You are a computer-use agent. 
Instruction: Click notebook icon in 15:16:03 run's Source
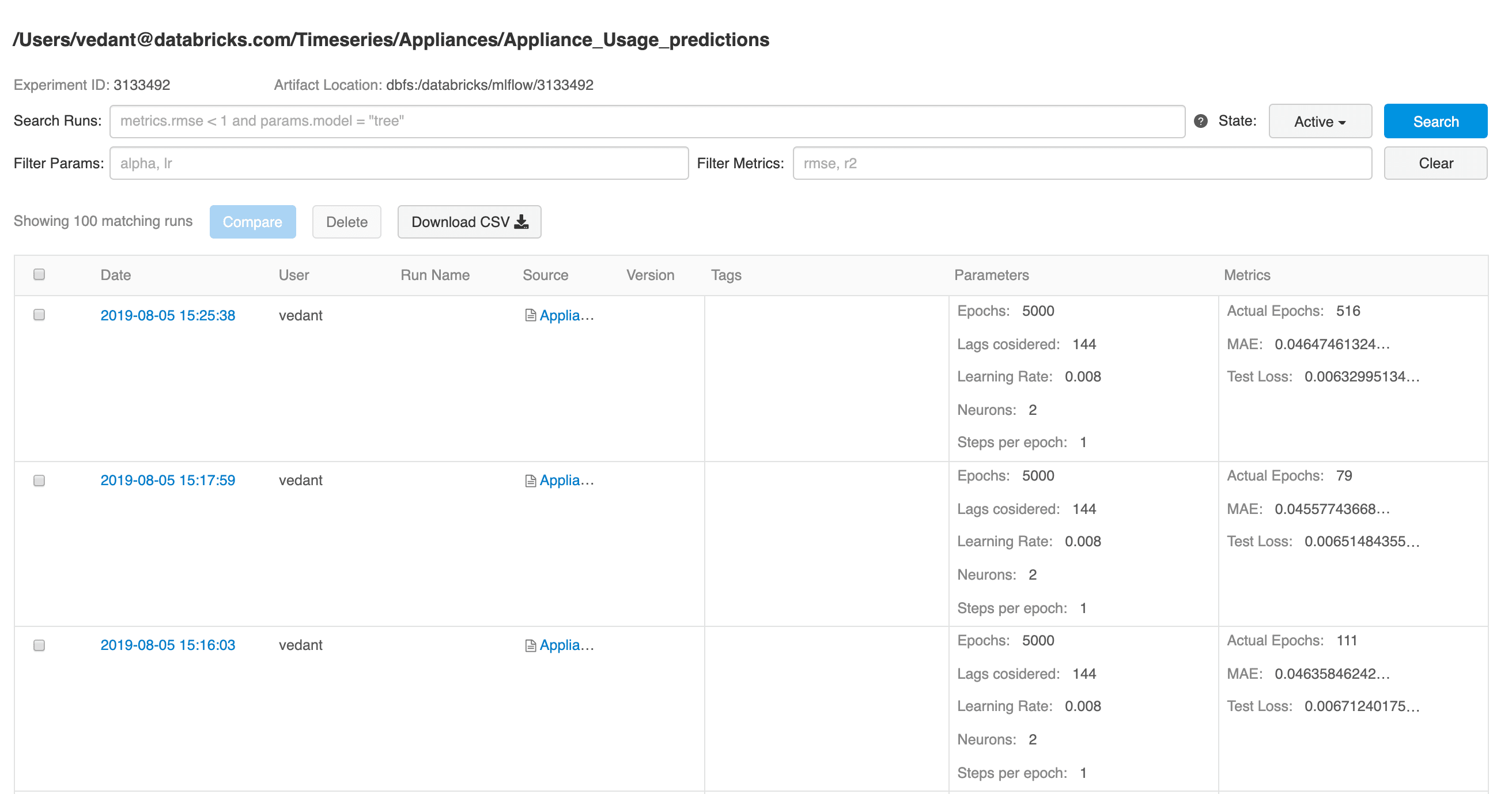tap(530, 645)
